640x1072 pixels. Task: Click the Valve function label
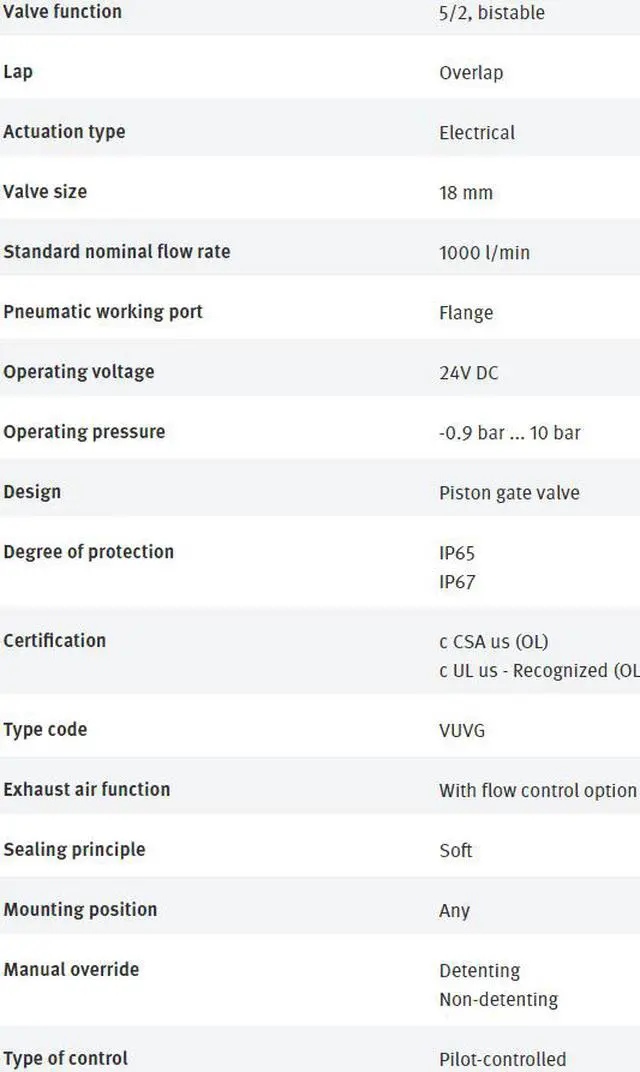pos(62,12)
